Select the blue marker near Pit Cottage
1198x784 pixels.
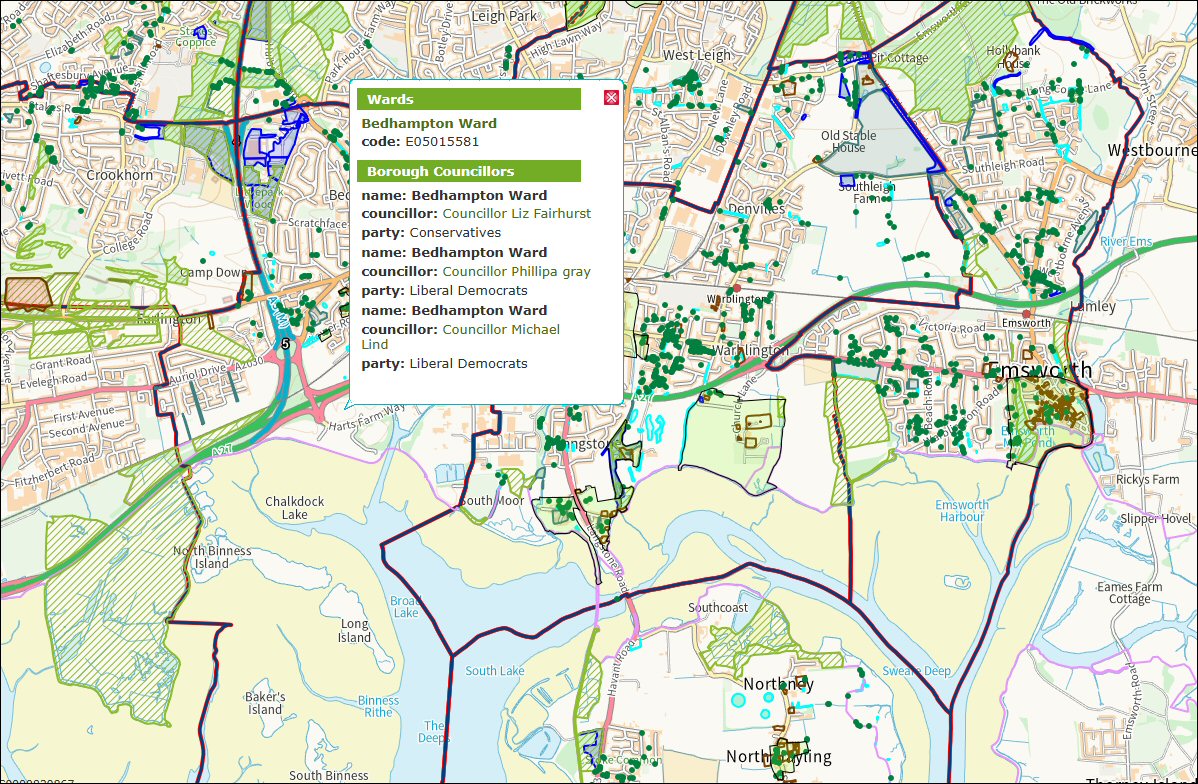(x=858, y=57)
